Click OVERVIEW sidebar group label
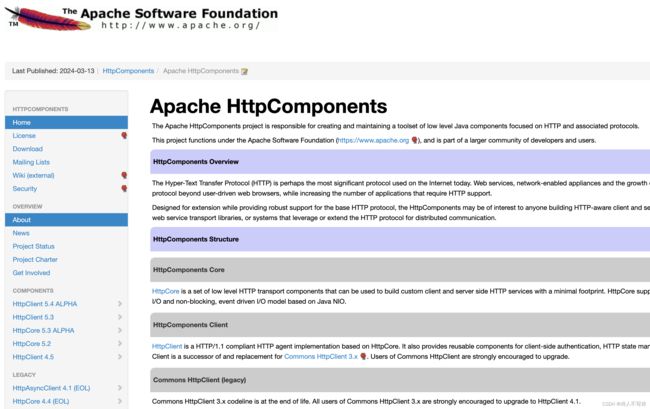650x409 pixels. pyautogui.click(x=27, y=206)
